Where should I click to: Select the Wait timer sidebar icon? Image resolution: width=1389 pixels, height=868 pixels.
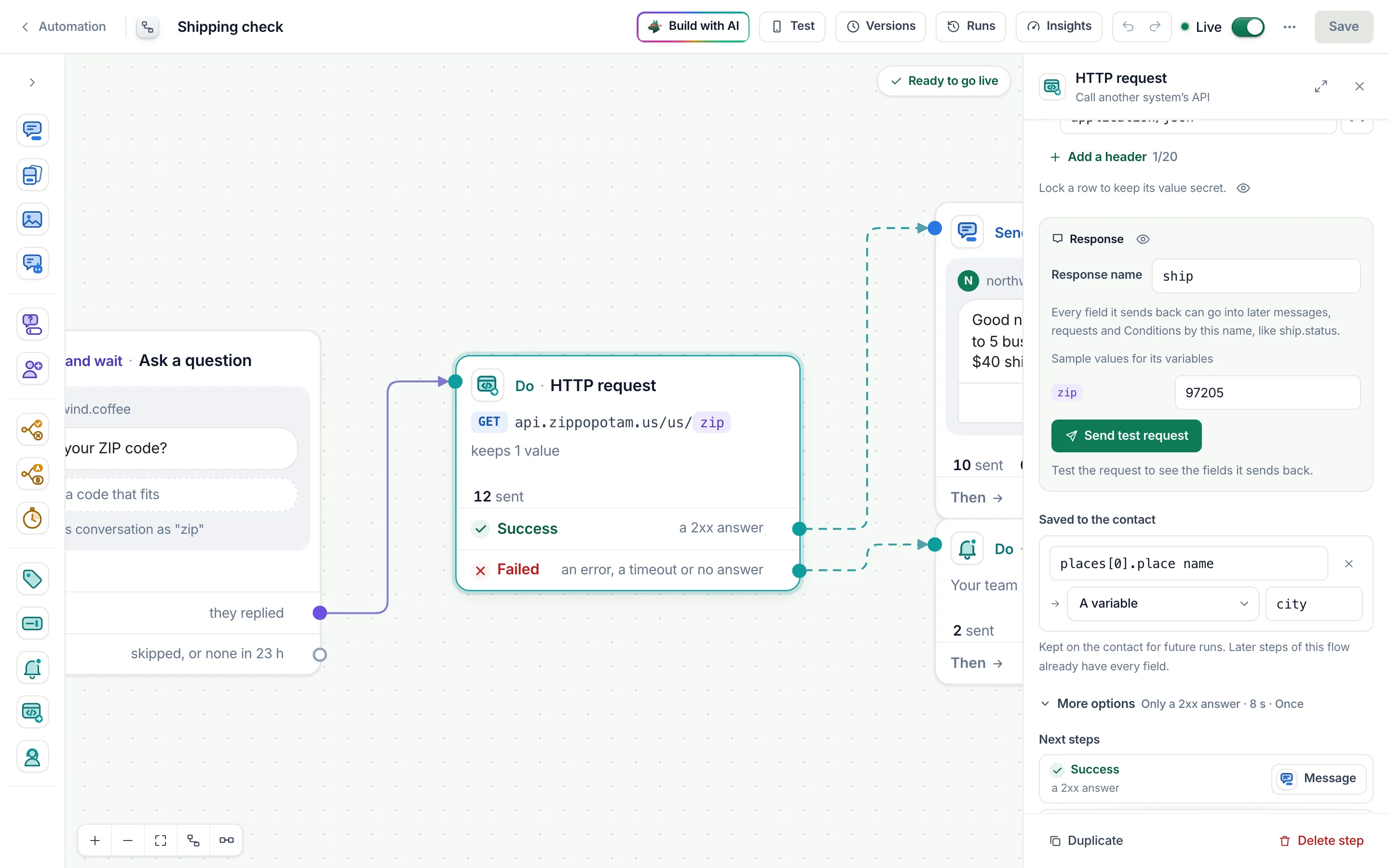(32, 518)
